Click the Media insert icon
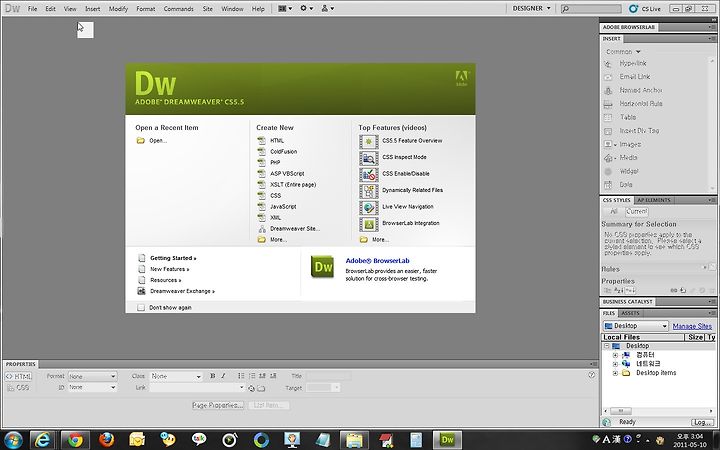This screenshot has width=720, height=450. [608, 158]
